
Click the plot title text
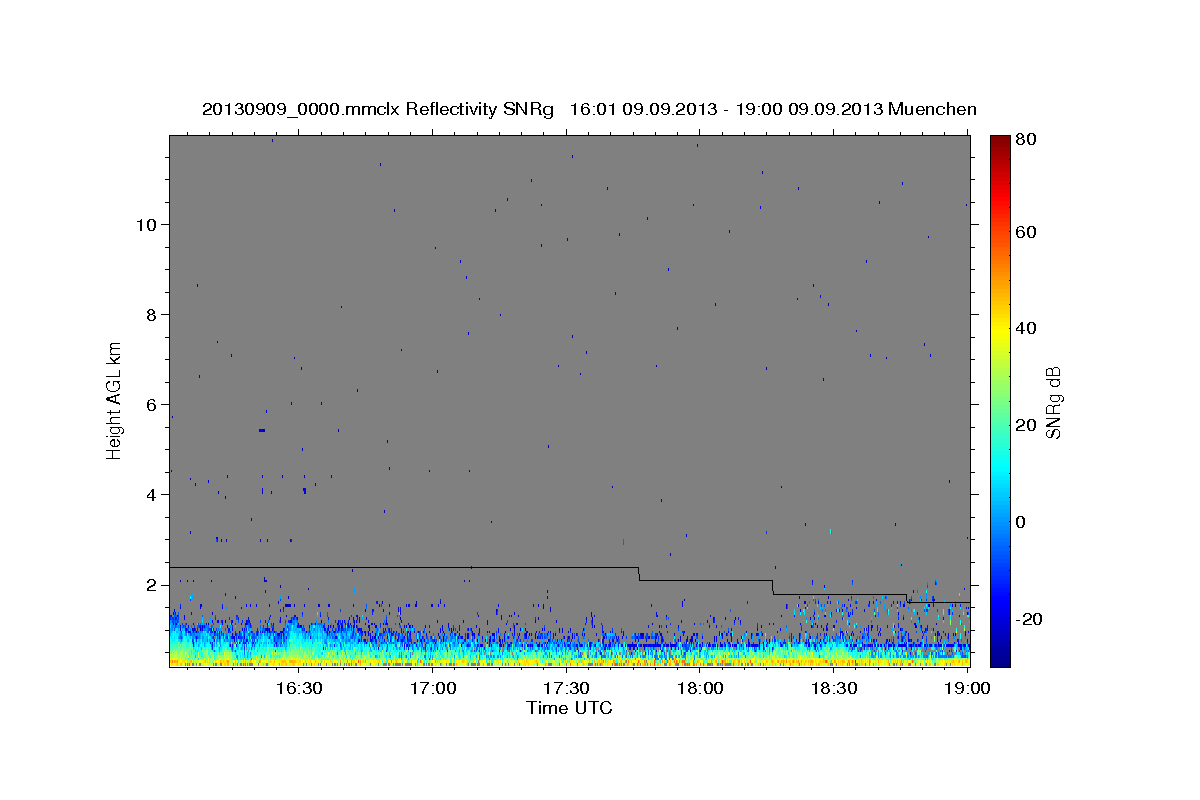click(589, 109)
